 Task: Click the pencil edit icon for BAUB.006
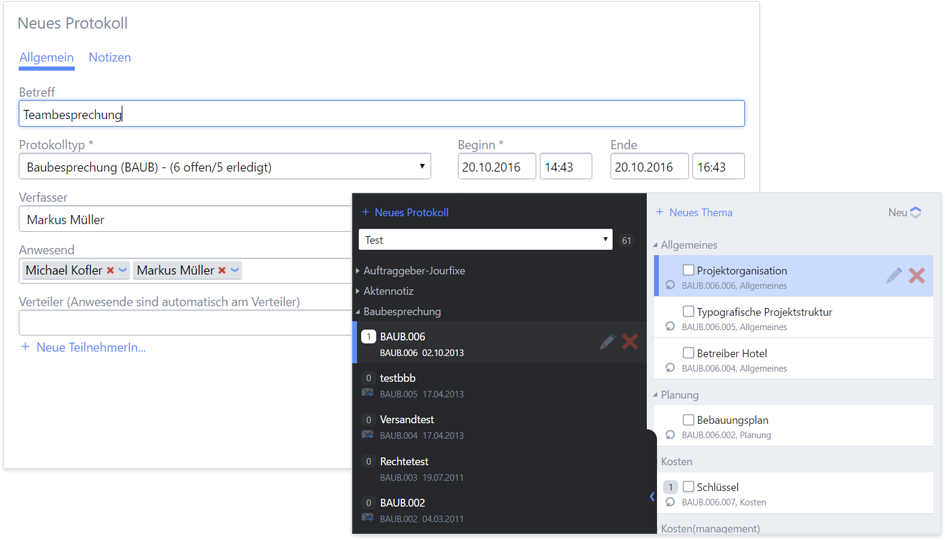pos(607,342)
